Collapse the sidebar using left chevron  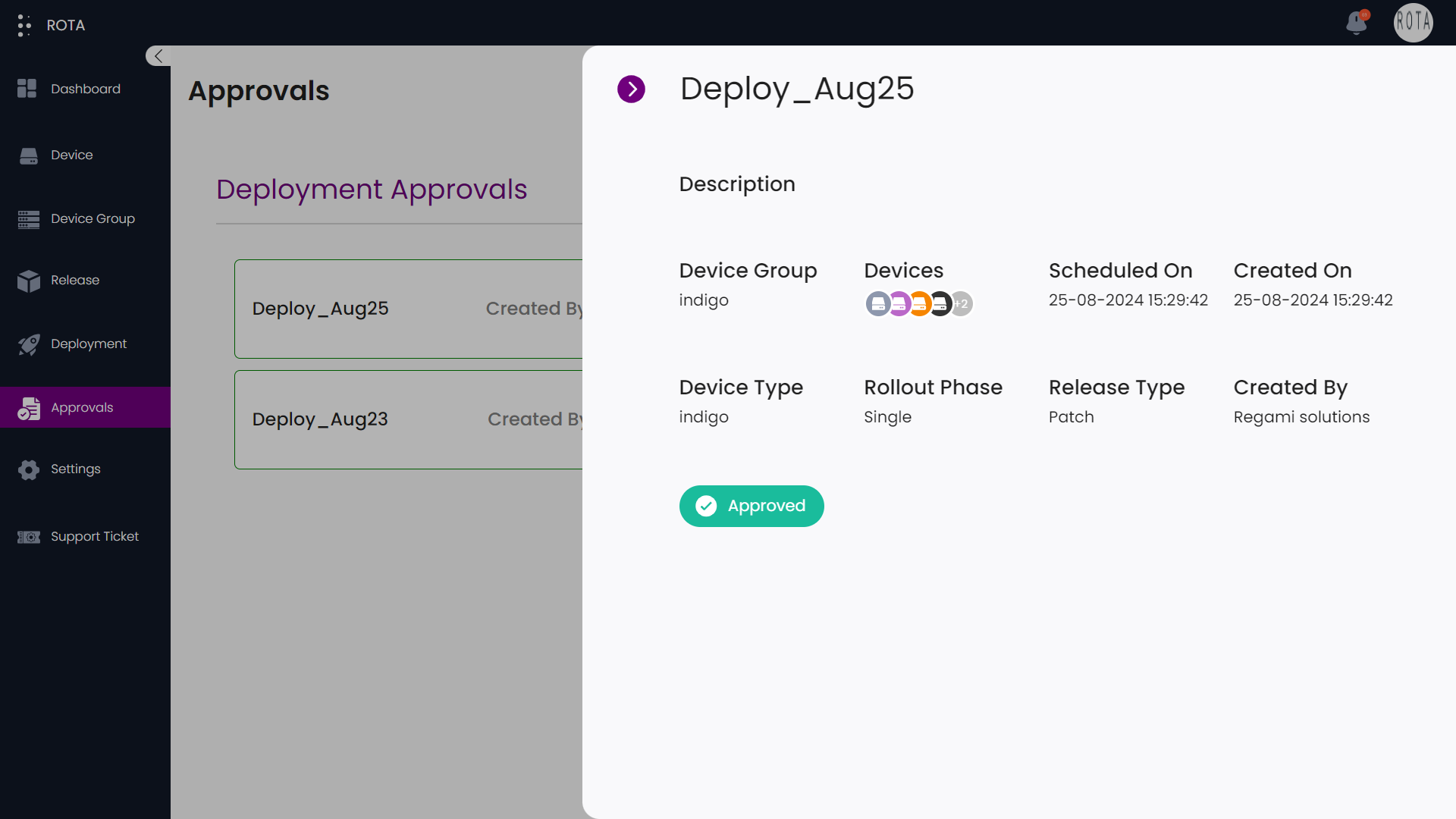158,55
